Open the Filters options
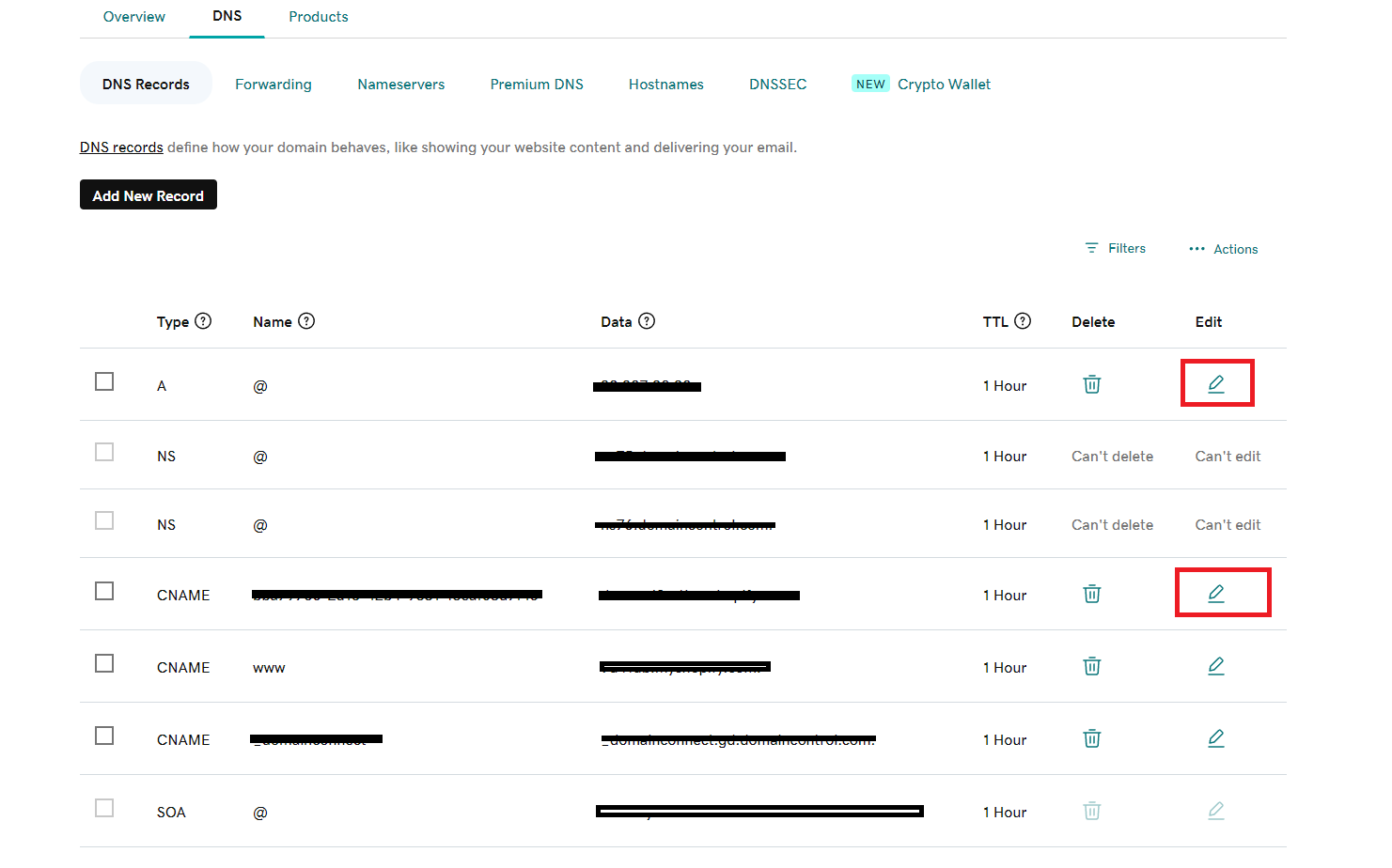 coord(1116,248)
